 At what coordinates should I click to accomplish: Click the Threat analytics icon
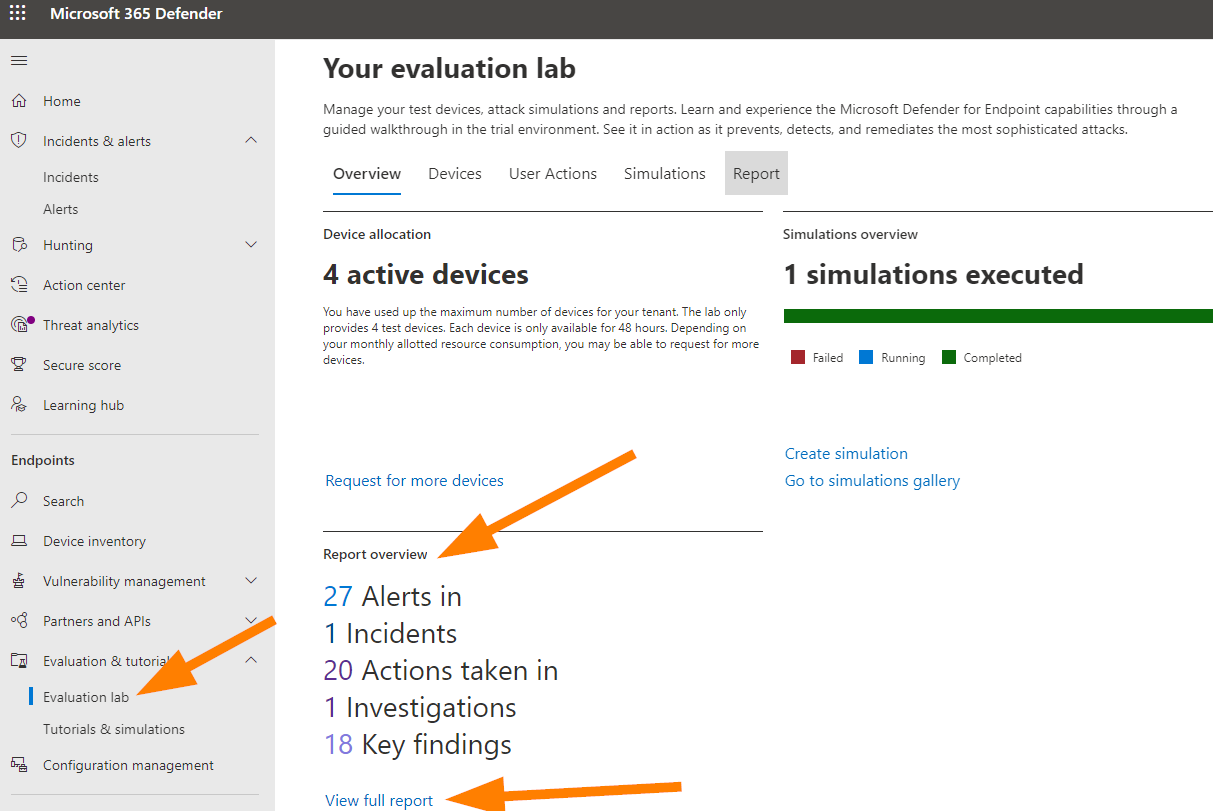[x=20, y=325]
